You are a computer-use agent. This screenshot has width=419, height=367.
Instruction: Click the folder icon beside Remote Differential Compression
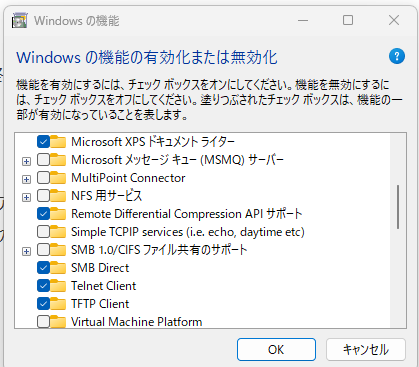pyautogui.click(x=58, y=214)
